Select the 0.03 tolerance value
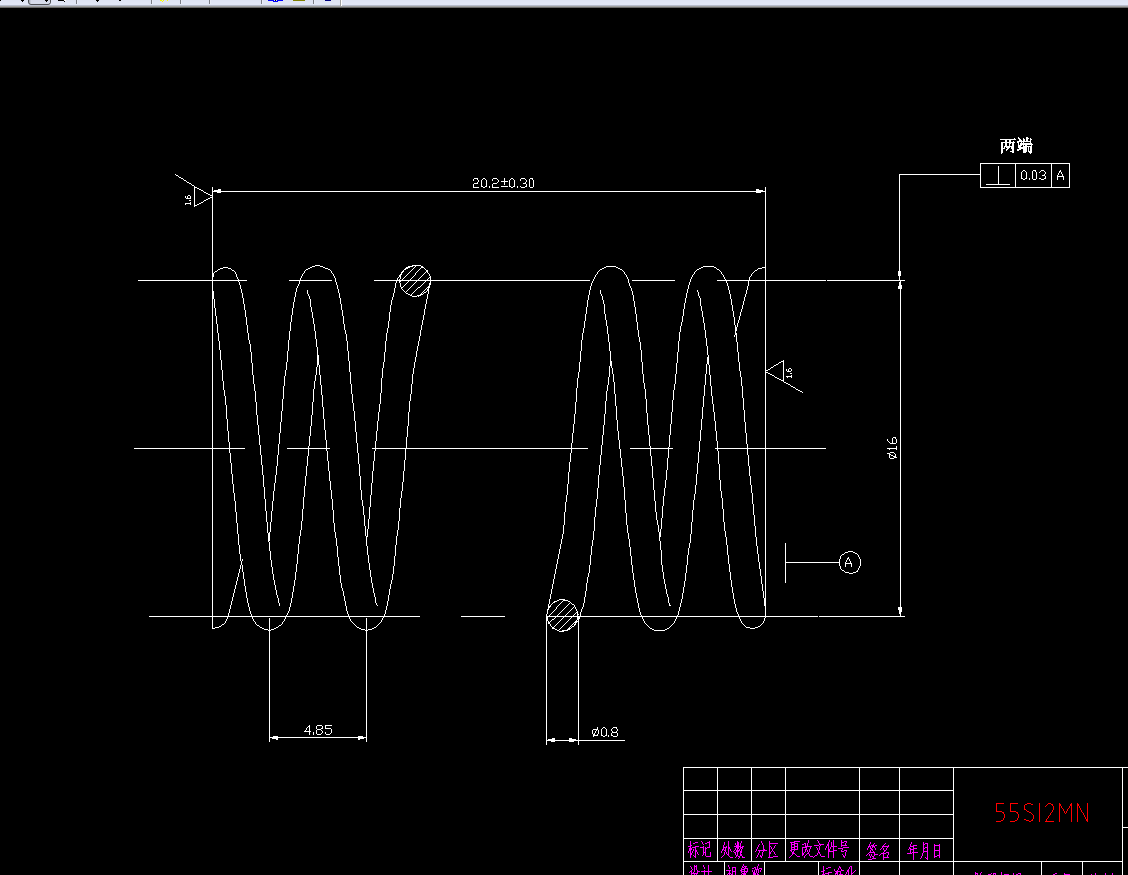This screenshot has width=1128, height=875. coord(1033,176)
